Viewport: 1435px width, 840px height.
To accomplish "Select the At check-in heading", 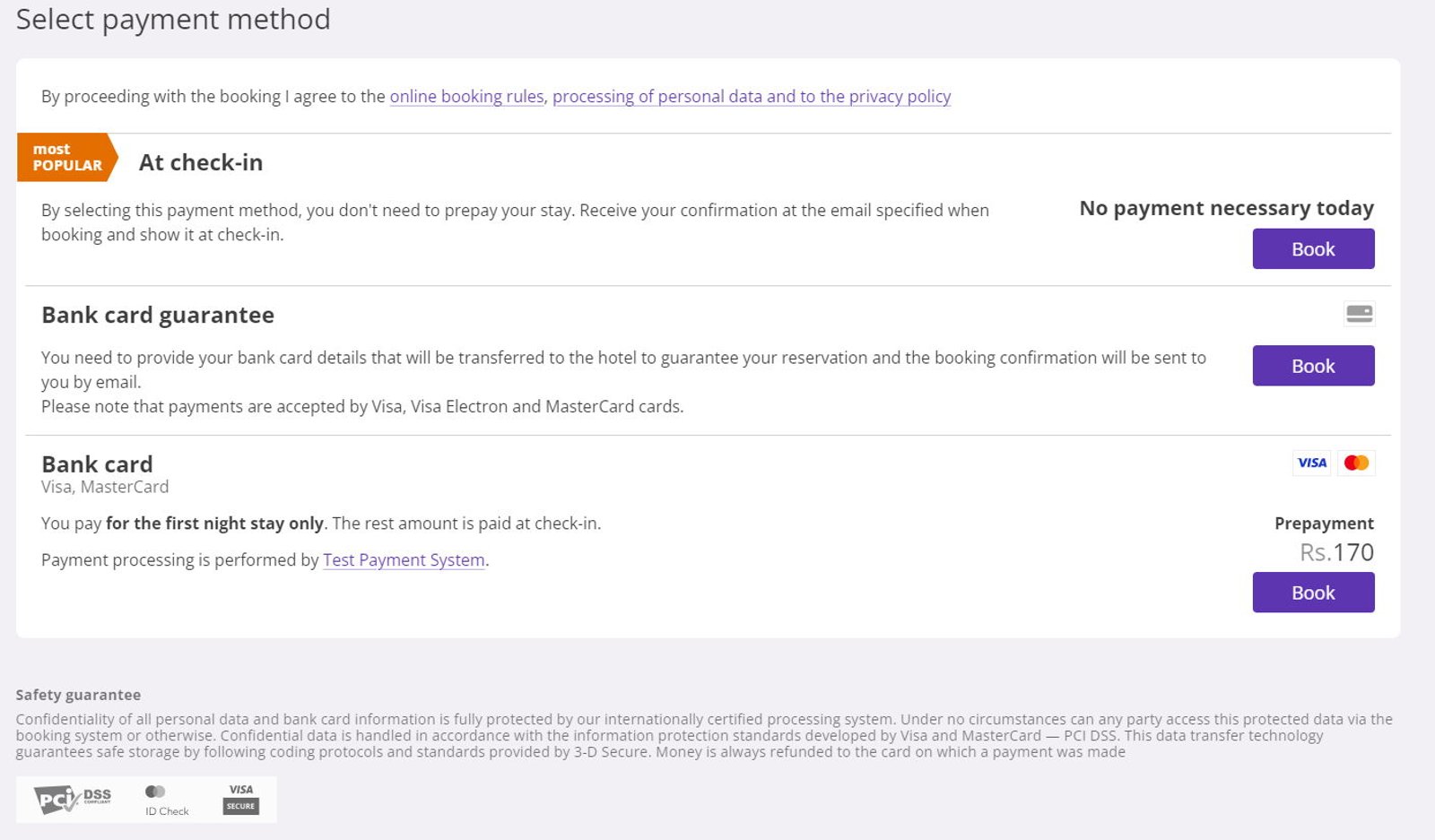I will click(x=201, y=162).
